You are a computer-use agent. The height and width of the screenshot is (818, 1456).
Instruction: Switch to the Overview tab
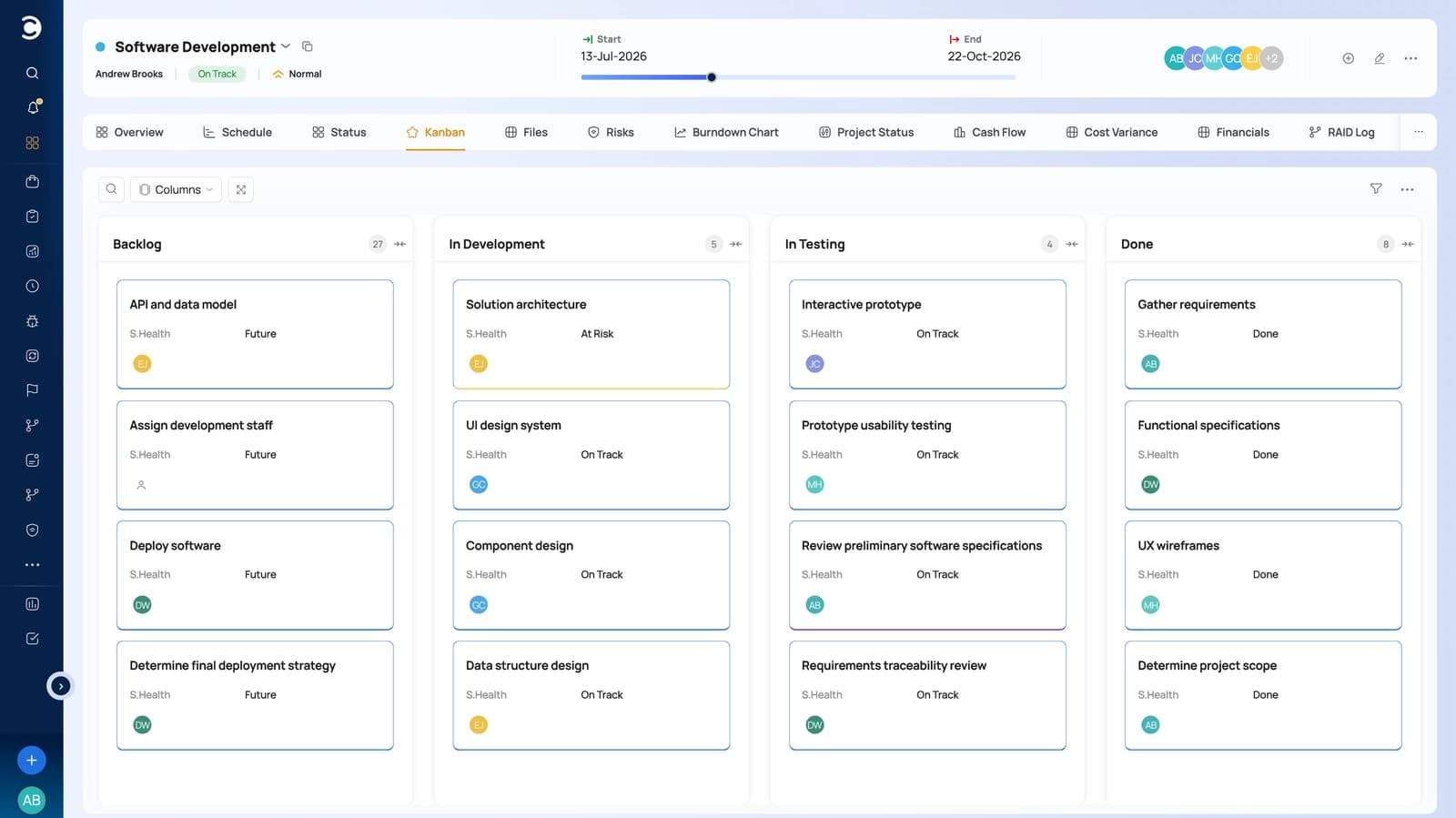129,132
